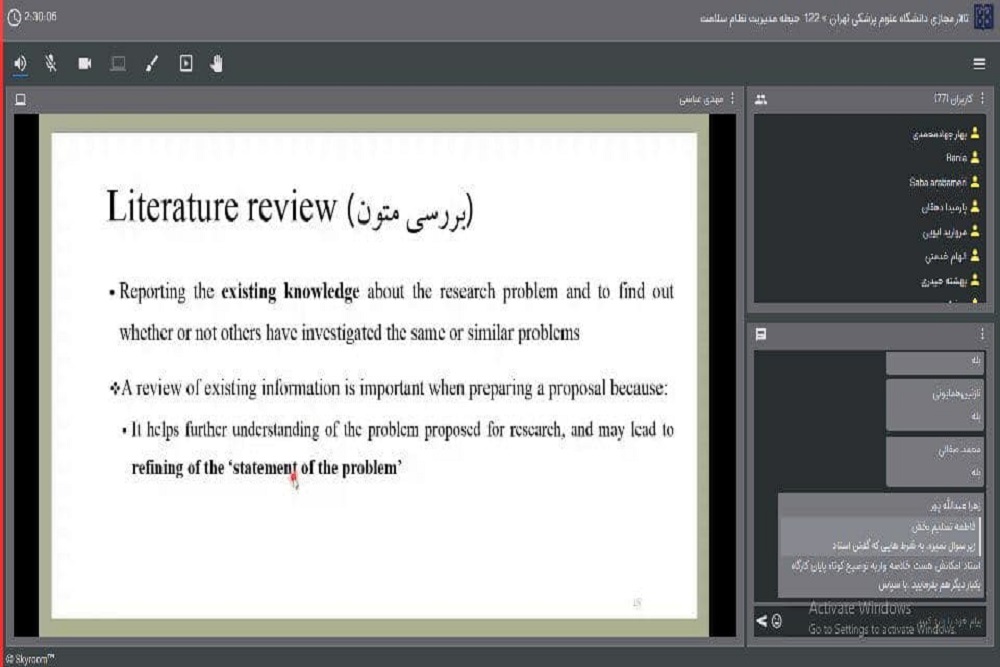Click the Skyroom logo in the footer
The image size is (1000, 667).
pos(30,657)
